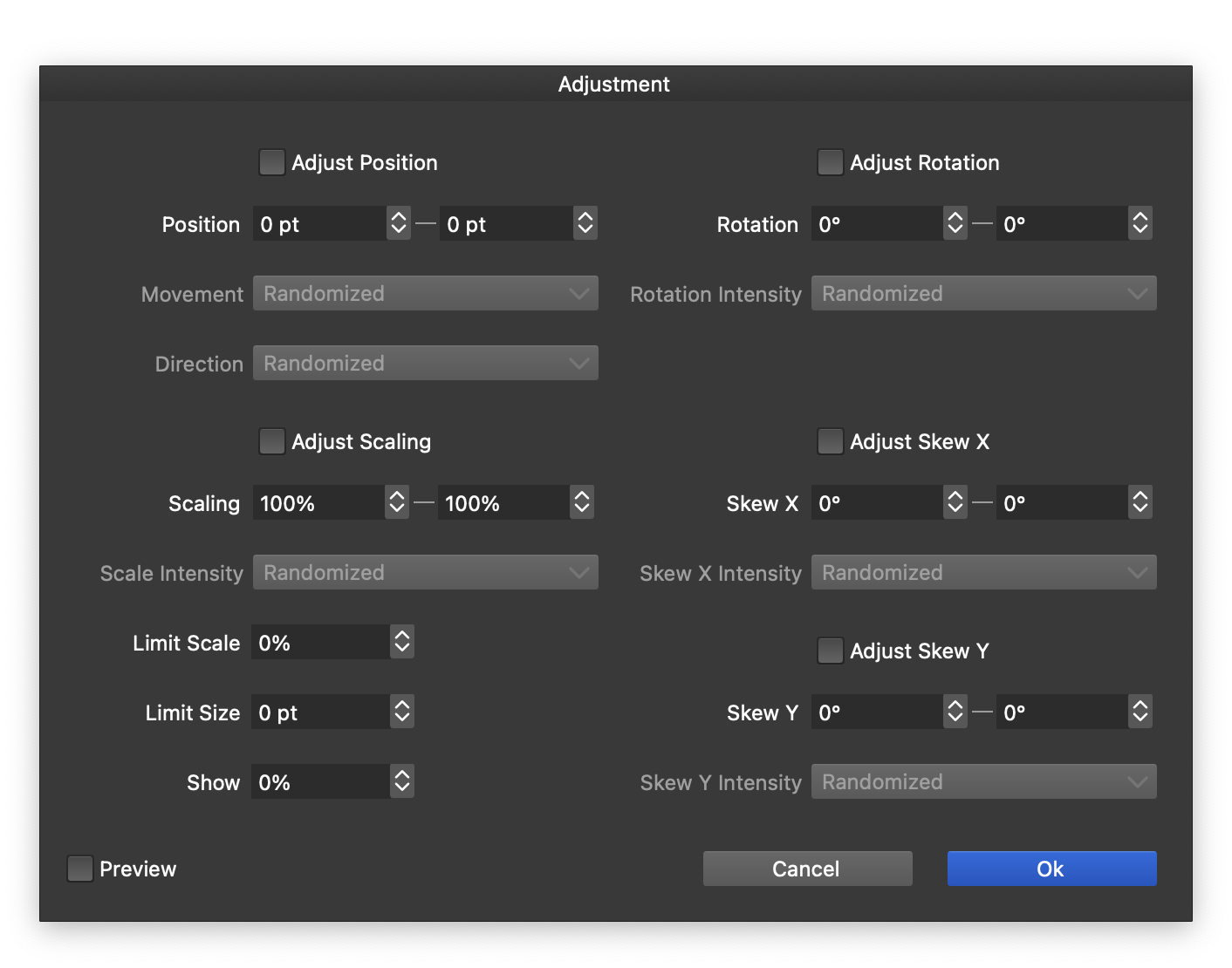Click the first Skew X input field

coord(876,503)
